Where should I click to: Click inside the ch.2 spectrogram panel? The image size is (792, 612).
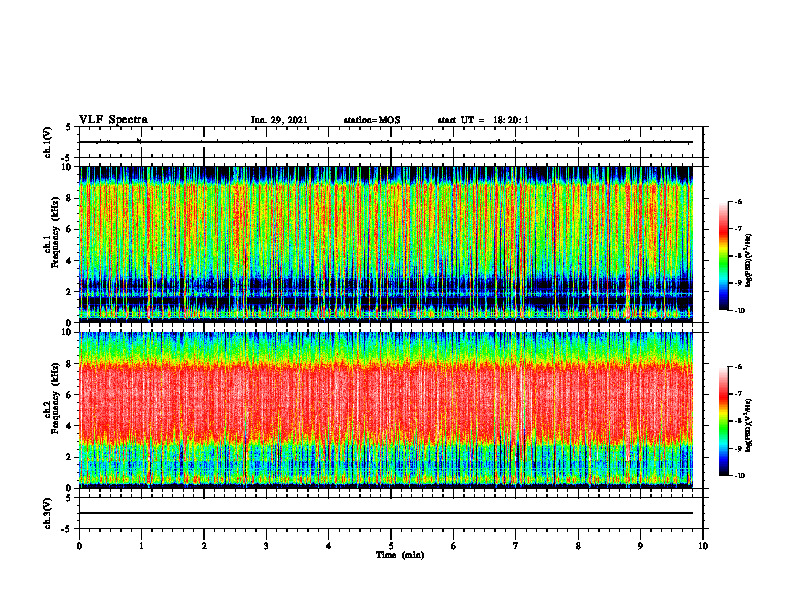point(386,410)
